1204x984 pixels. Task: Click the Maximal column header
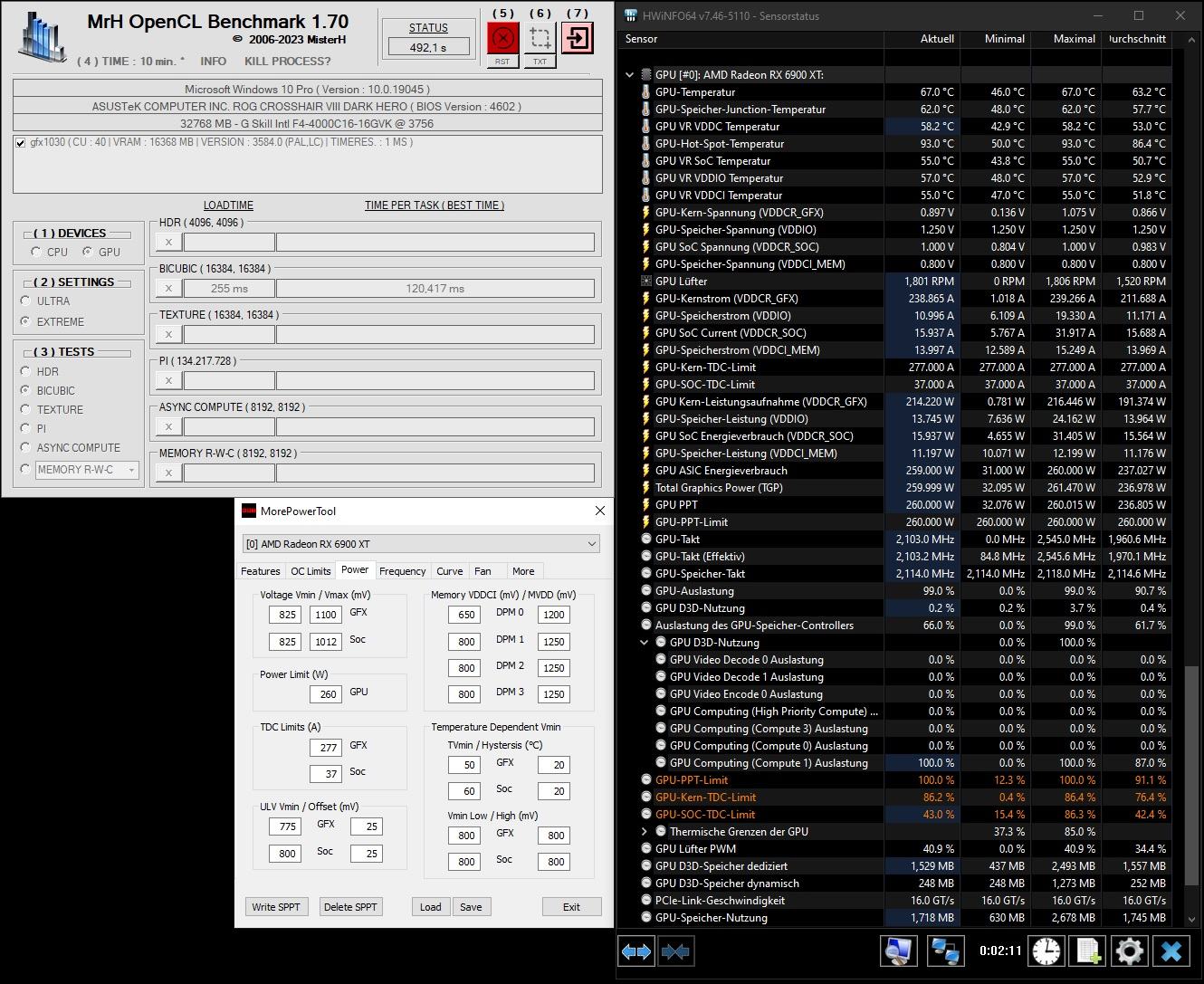pos(1067,39)
